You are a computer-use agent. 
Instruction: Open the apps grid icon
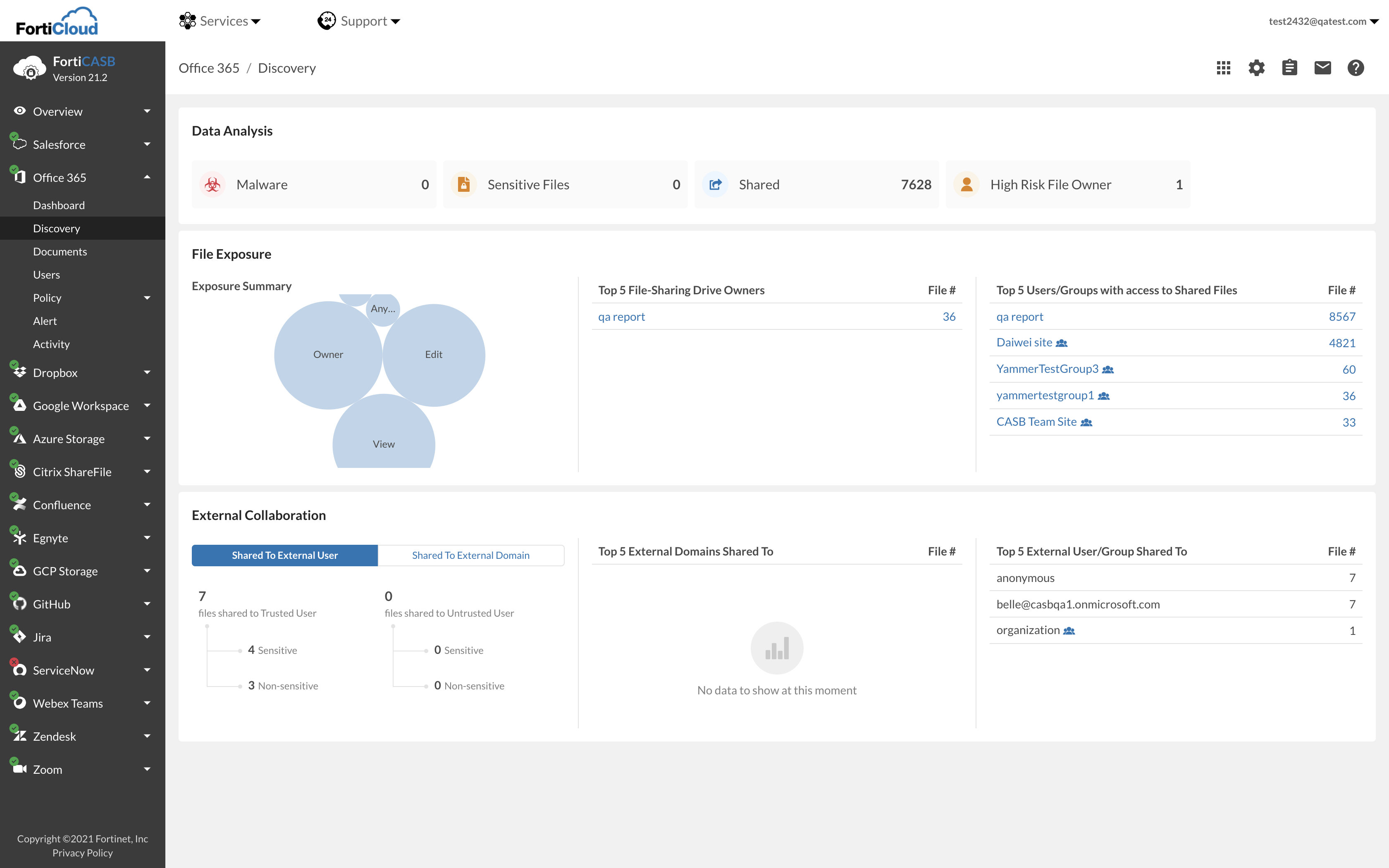point(1223,68)
